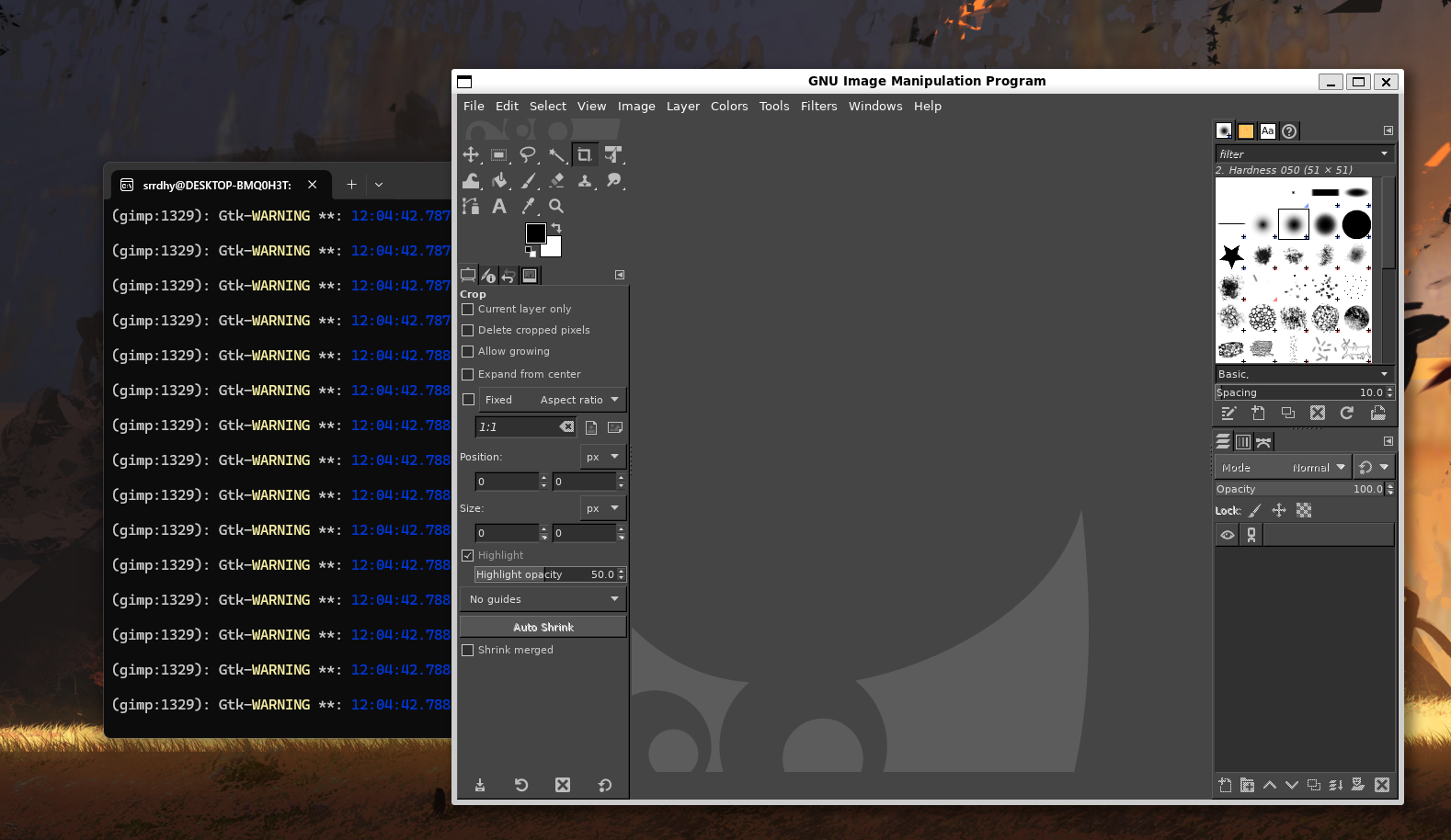Swap foreground and background colors
The image size is (1451, 840).
[x=556, y=228]
